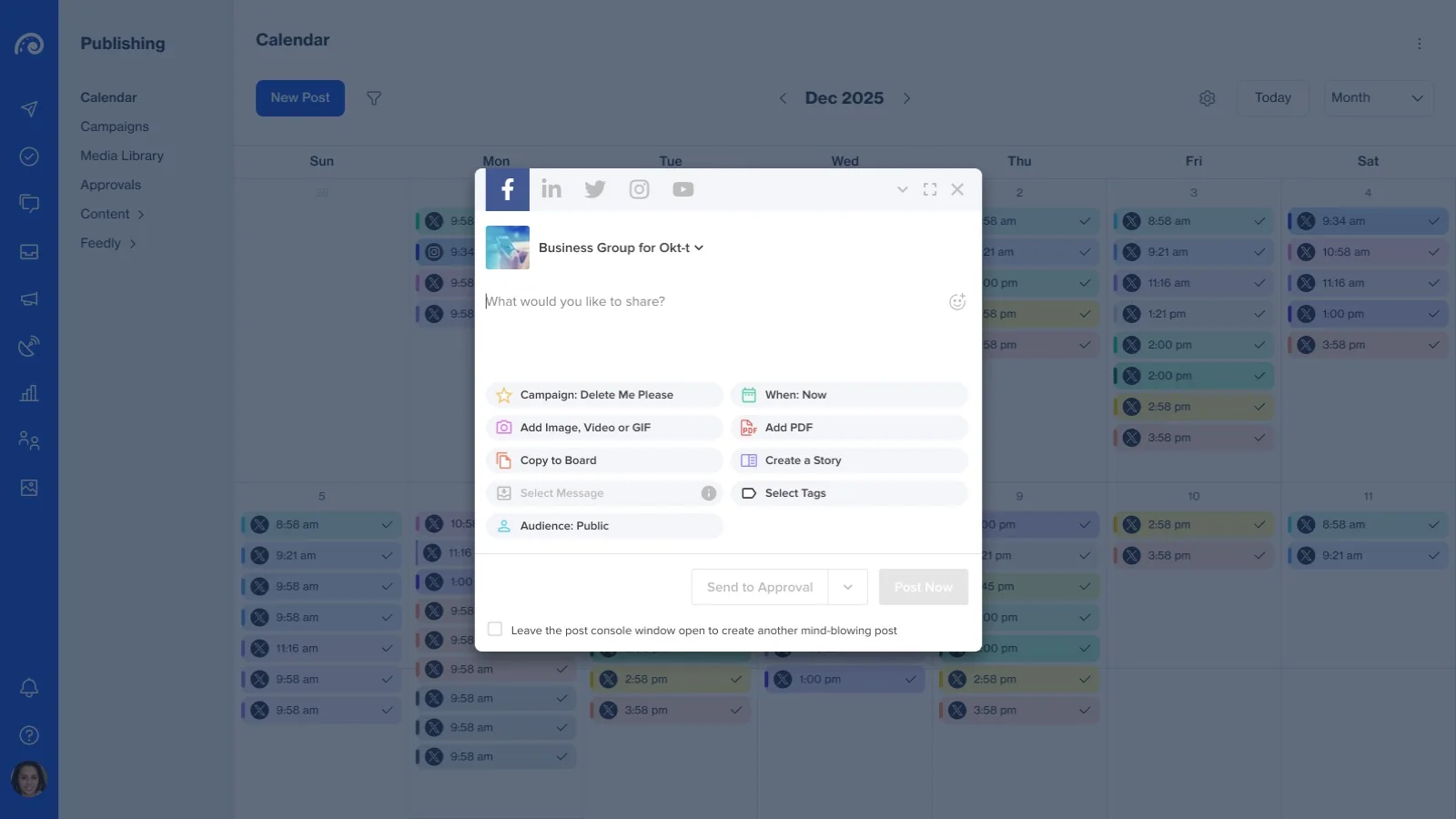
Task: Select the Facebook network tab
Action: (x=507, y=189)
